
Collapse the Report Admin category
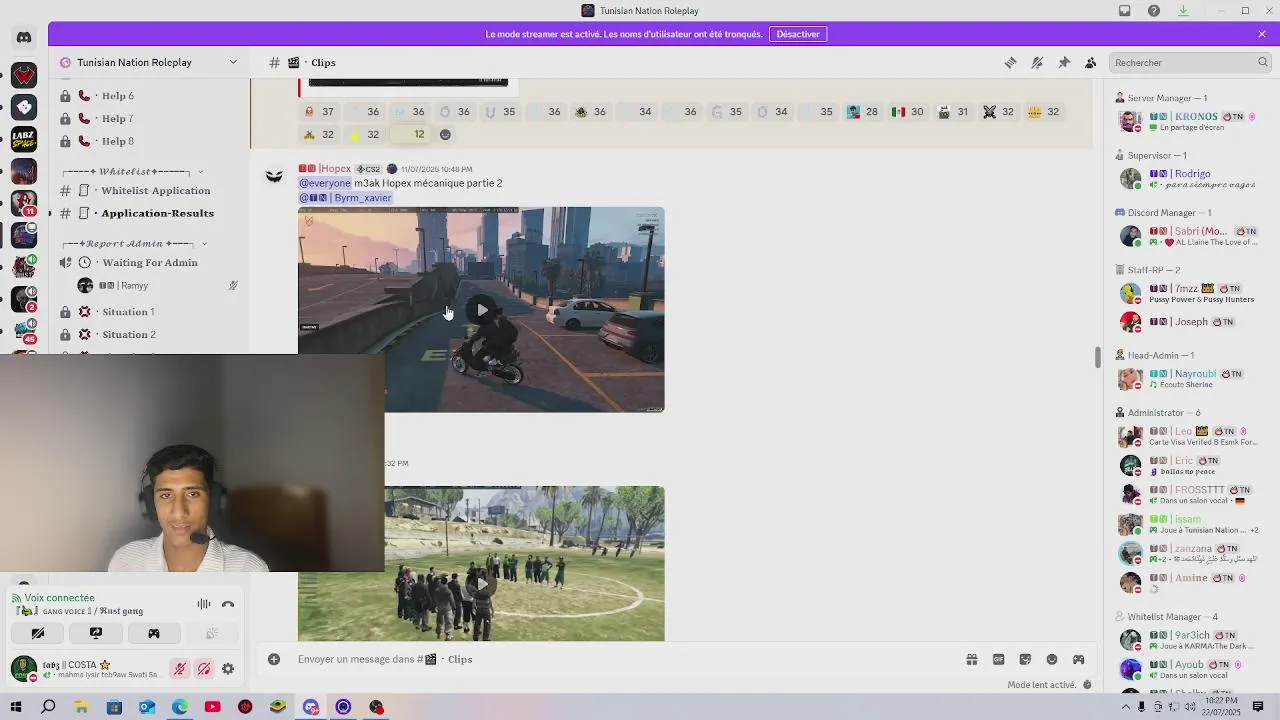click(135, 244)
